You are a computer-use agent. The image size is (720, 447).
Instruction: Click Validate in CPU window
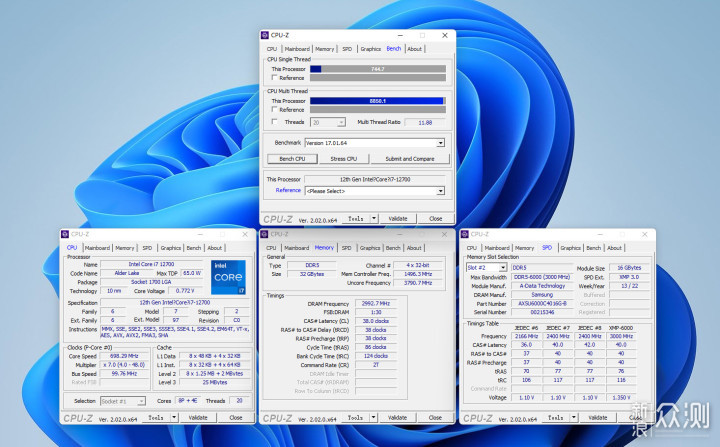click(198, 418)
